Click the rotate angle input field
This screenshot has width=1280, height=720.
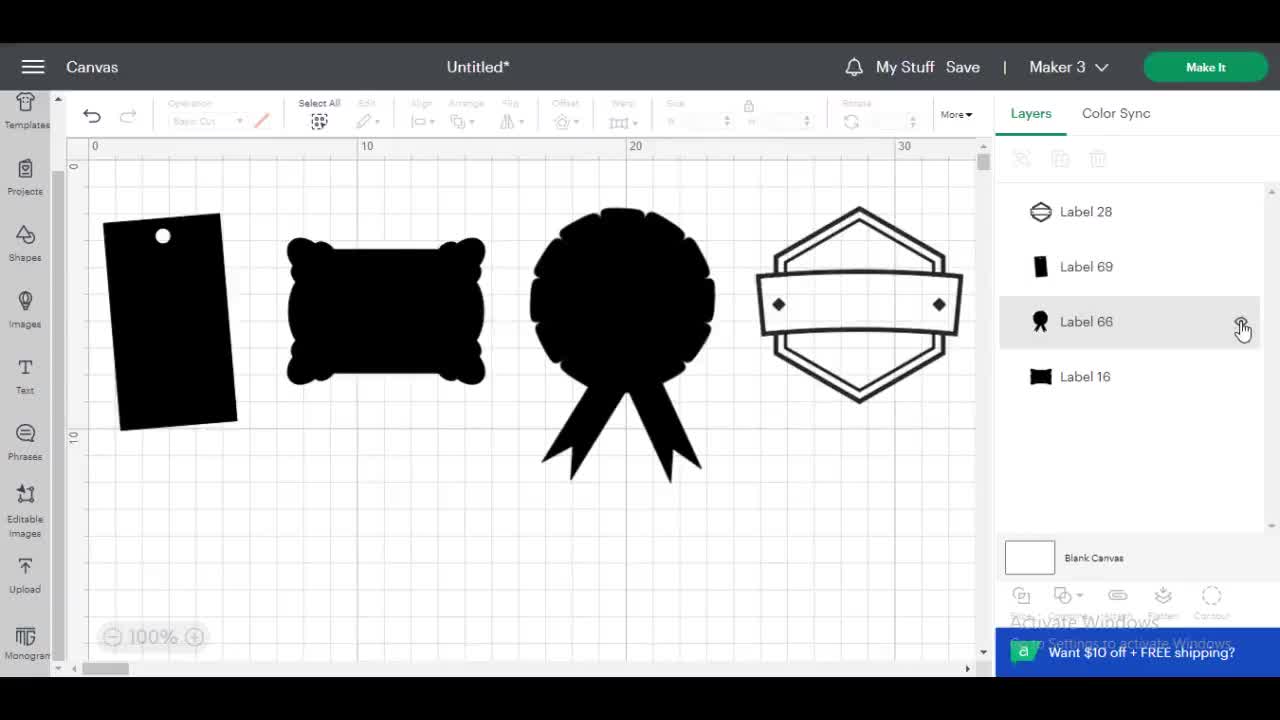point(891,121)
